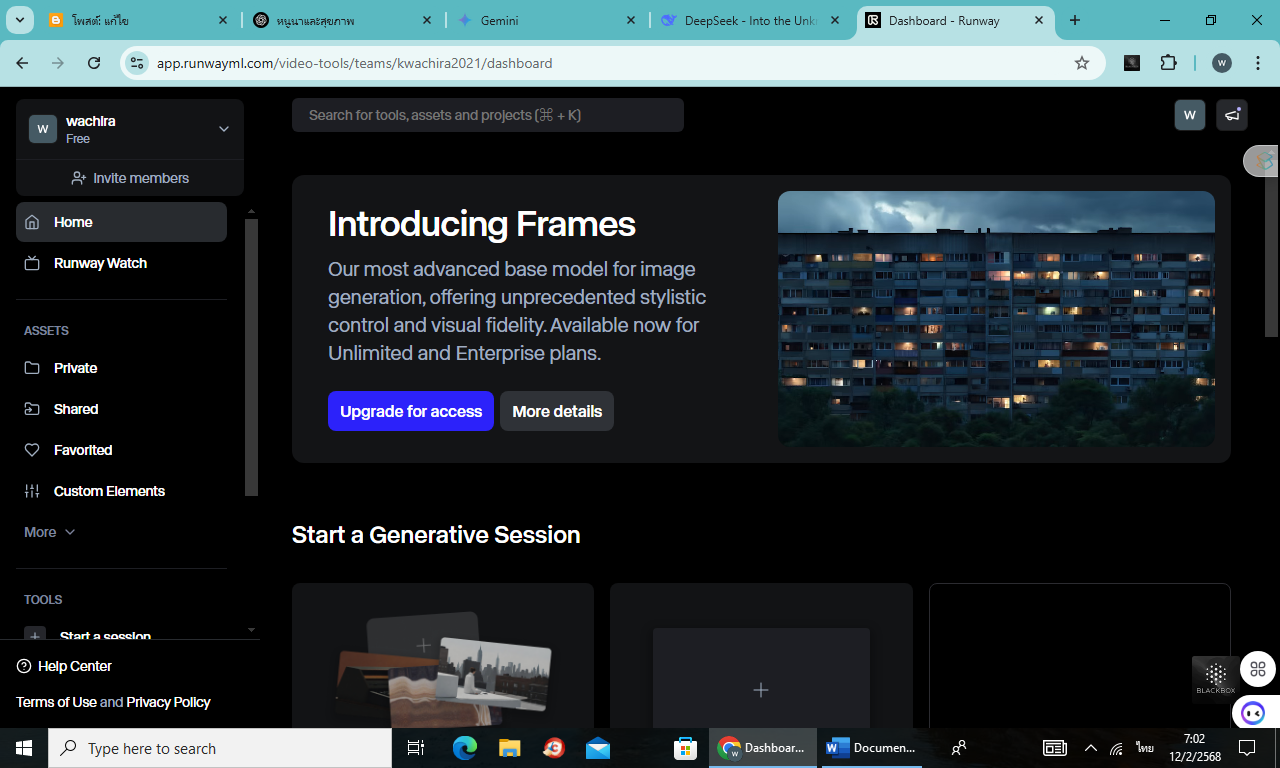Open the Chrome three-dot menu
This screenshot has height=768, width=1280.
click(x=1256, y=63)
